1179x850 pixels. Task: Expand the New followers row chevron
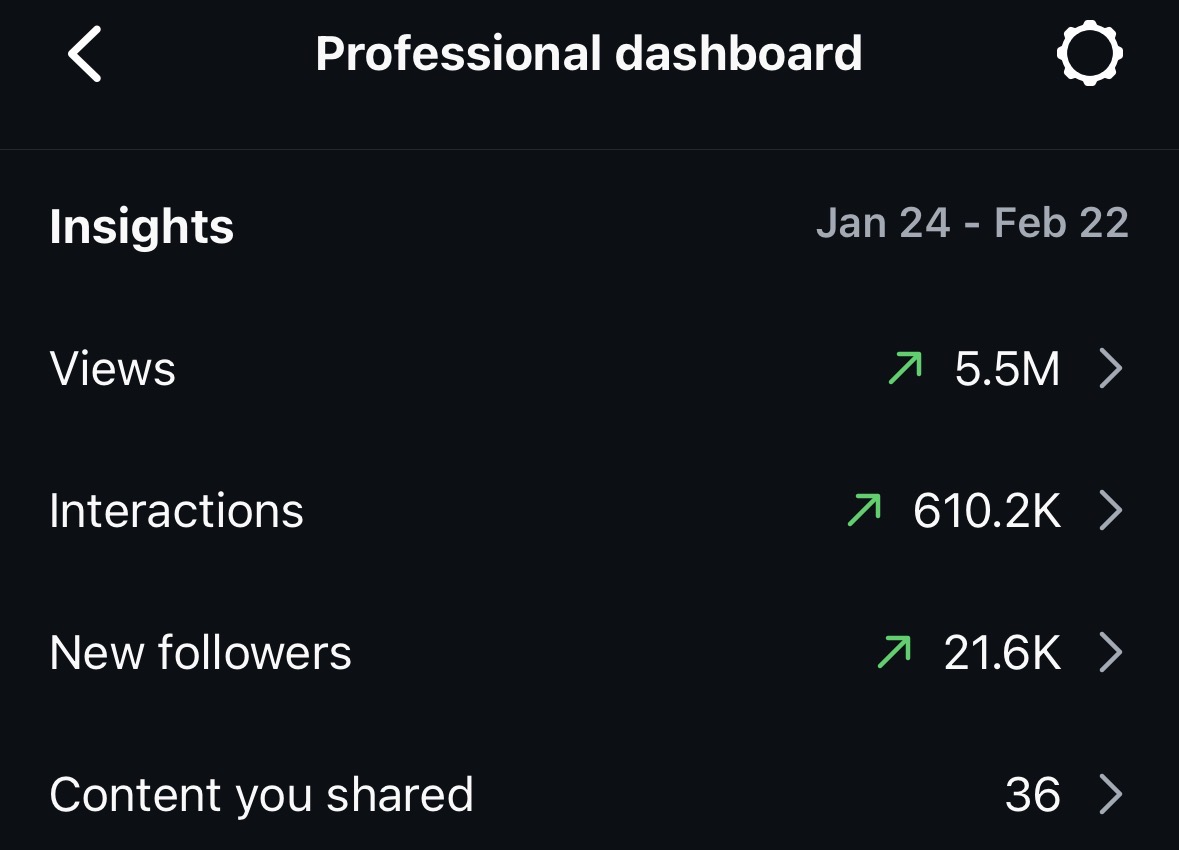point(1111,654)
